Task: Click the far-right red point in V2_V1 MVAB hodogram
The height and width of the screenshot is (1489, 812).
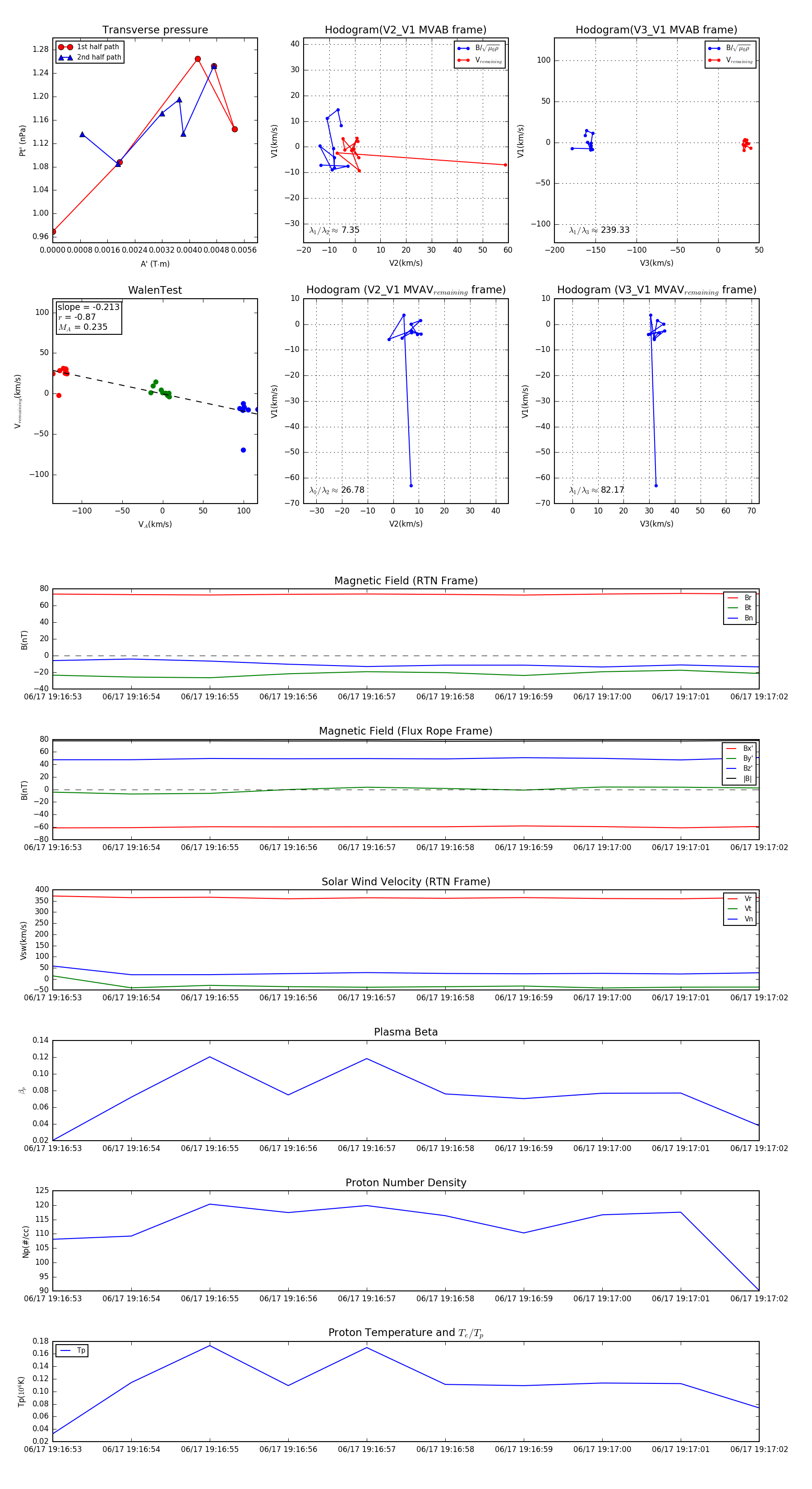Action: pos(505,165)
